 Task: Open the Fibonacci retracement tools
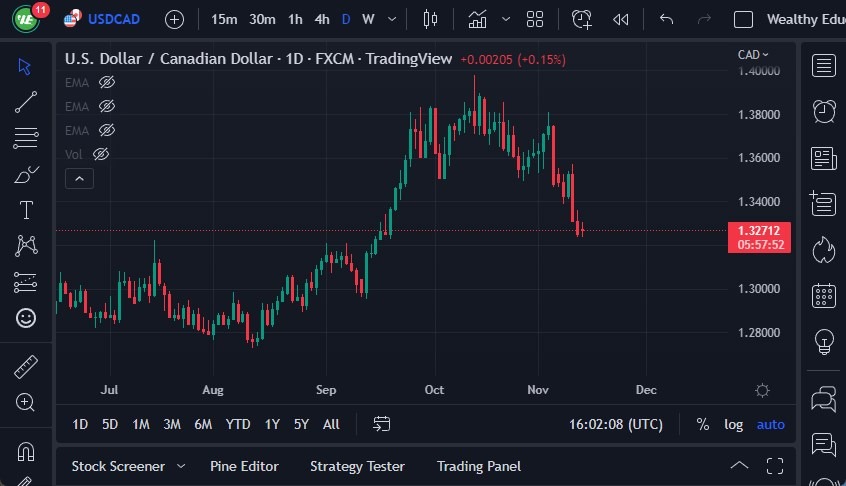click(25, 138)
